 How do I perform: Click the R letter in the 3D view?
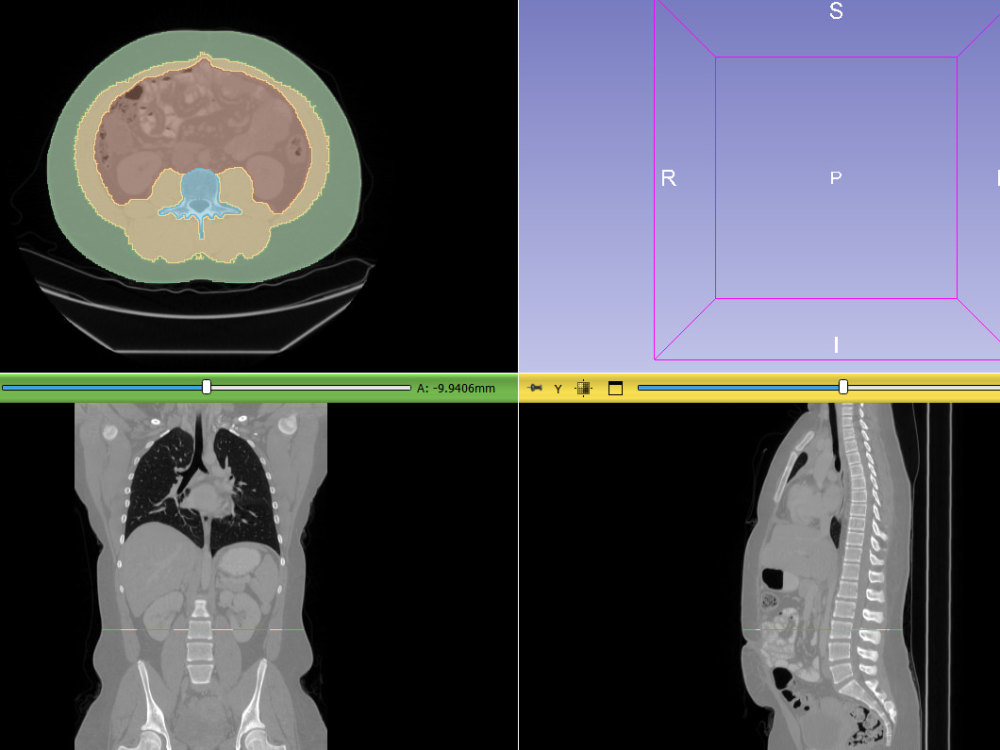pyautogui.click(x=668, y=179)
